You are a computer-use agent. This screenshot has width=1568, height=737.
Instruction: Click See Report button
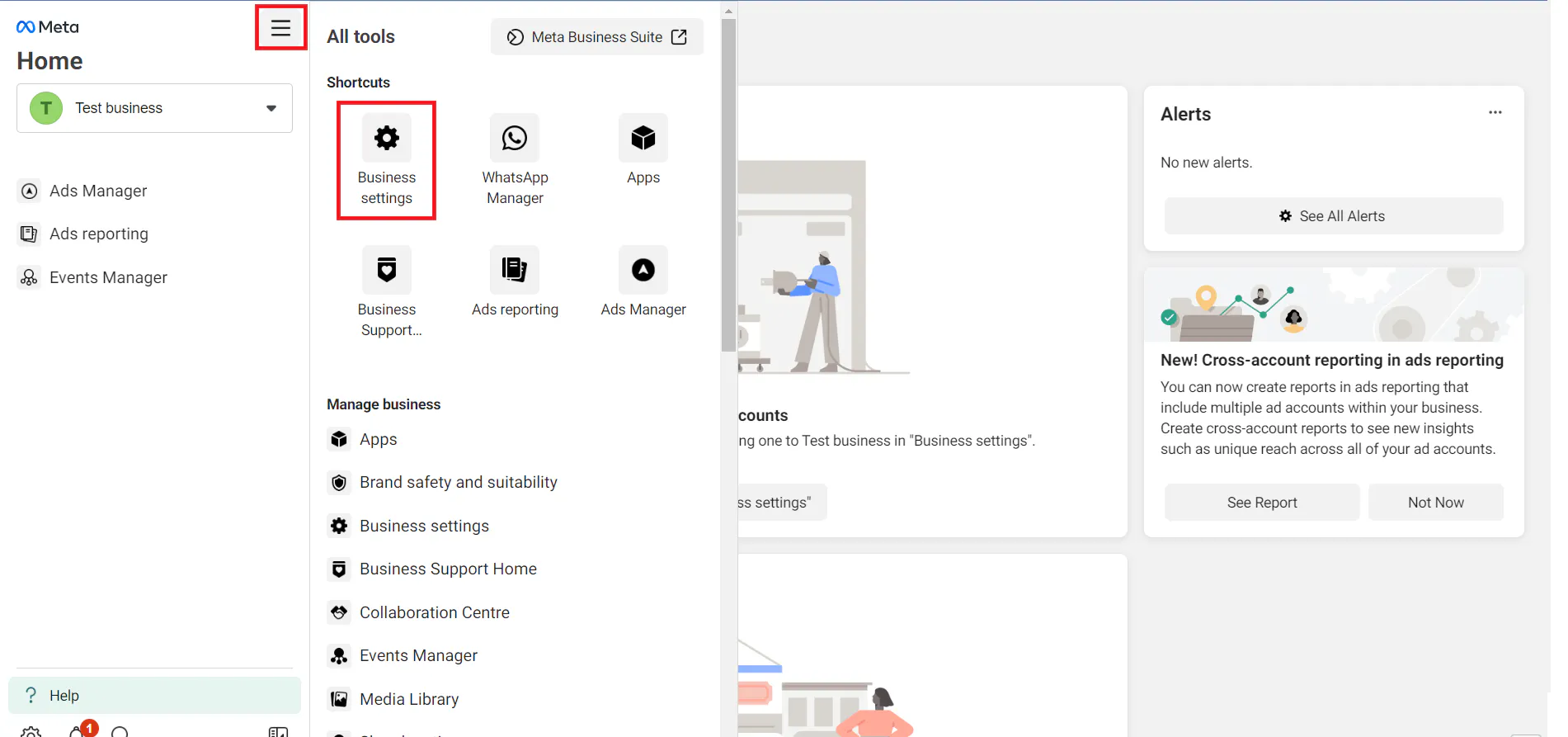point(1262,503)
